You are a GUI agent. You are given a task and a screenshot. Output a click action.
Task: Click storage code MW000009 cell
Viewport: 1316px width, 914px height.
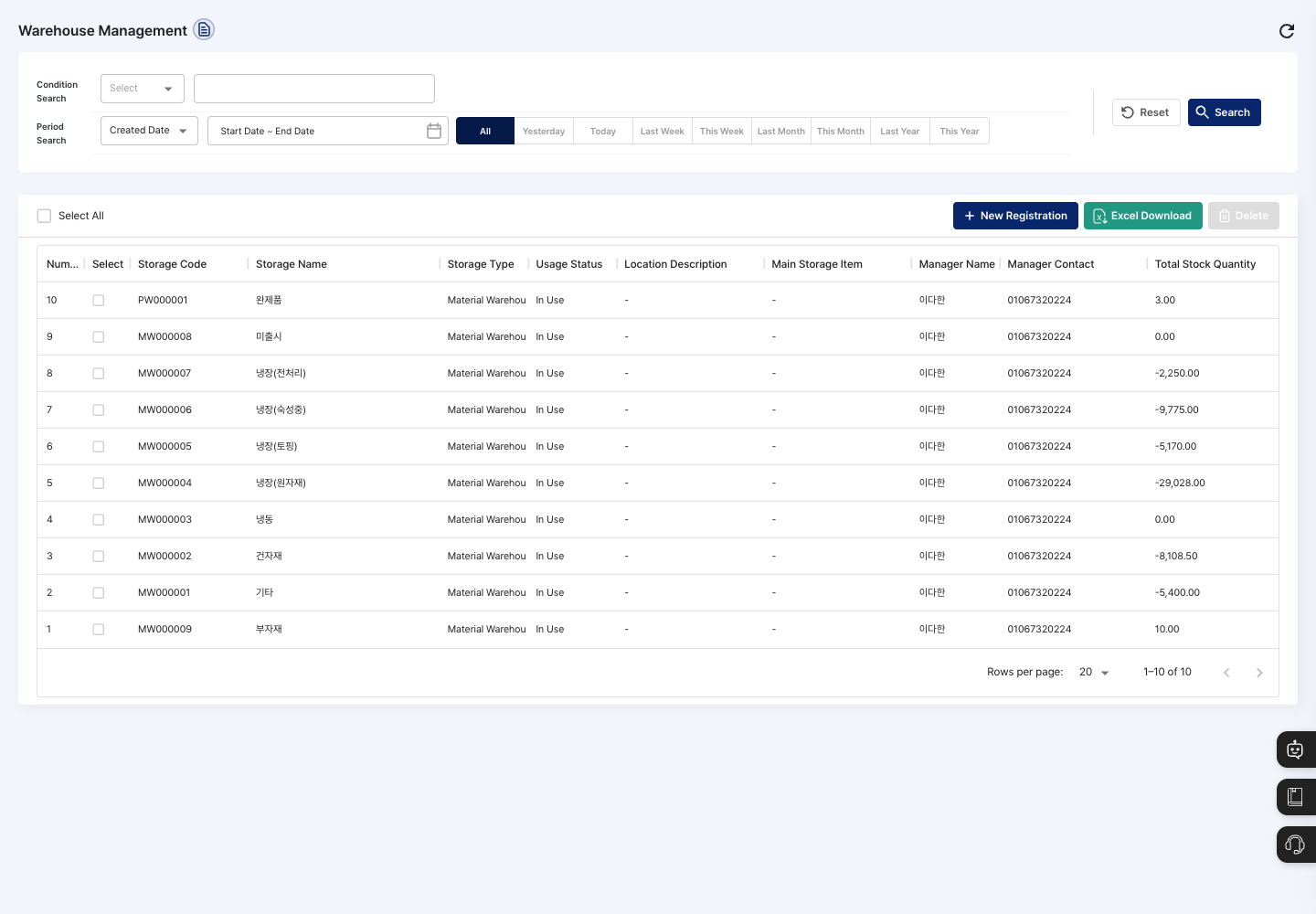164,630
